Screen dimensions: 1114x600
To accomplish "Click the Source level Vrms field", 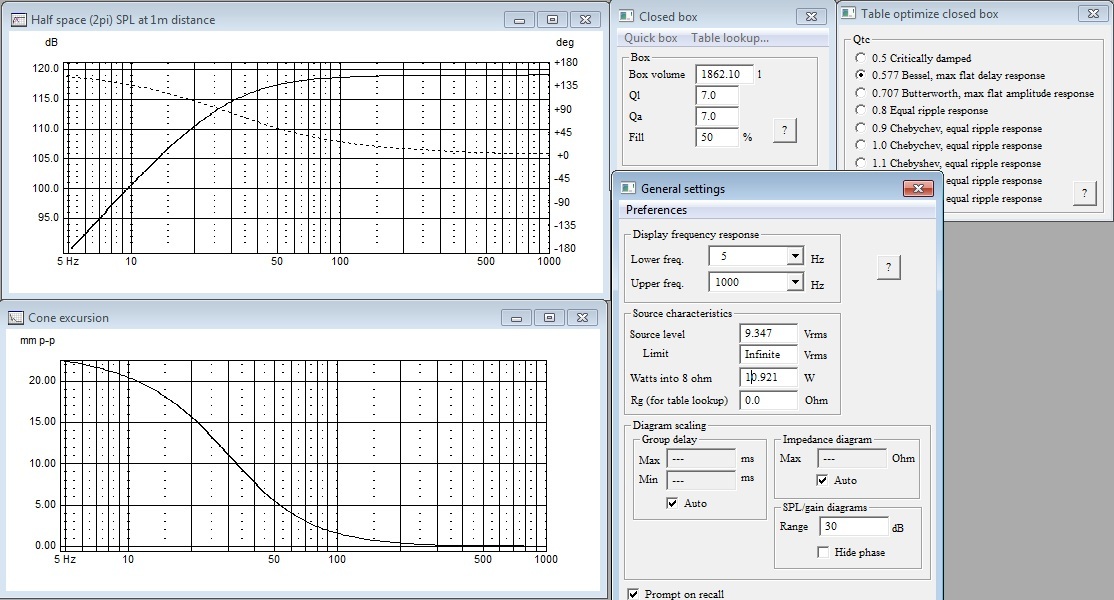I will point(768,333).
